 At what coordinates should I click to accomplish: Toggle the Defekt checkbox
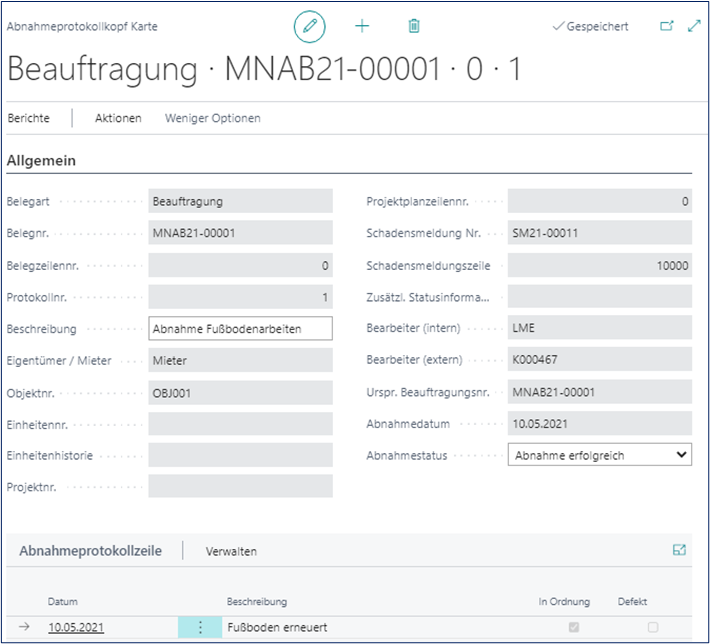click(x=653, y=628)
